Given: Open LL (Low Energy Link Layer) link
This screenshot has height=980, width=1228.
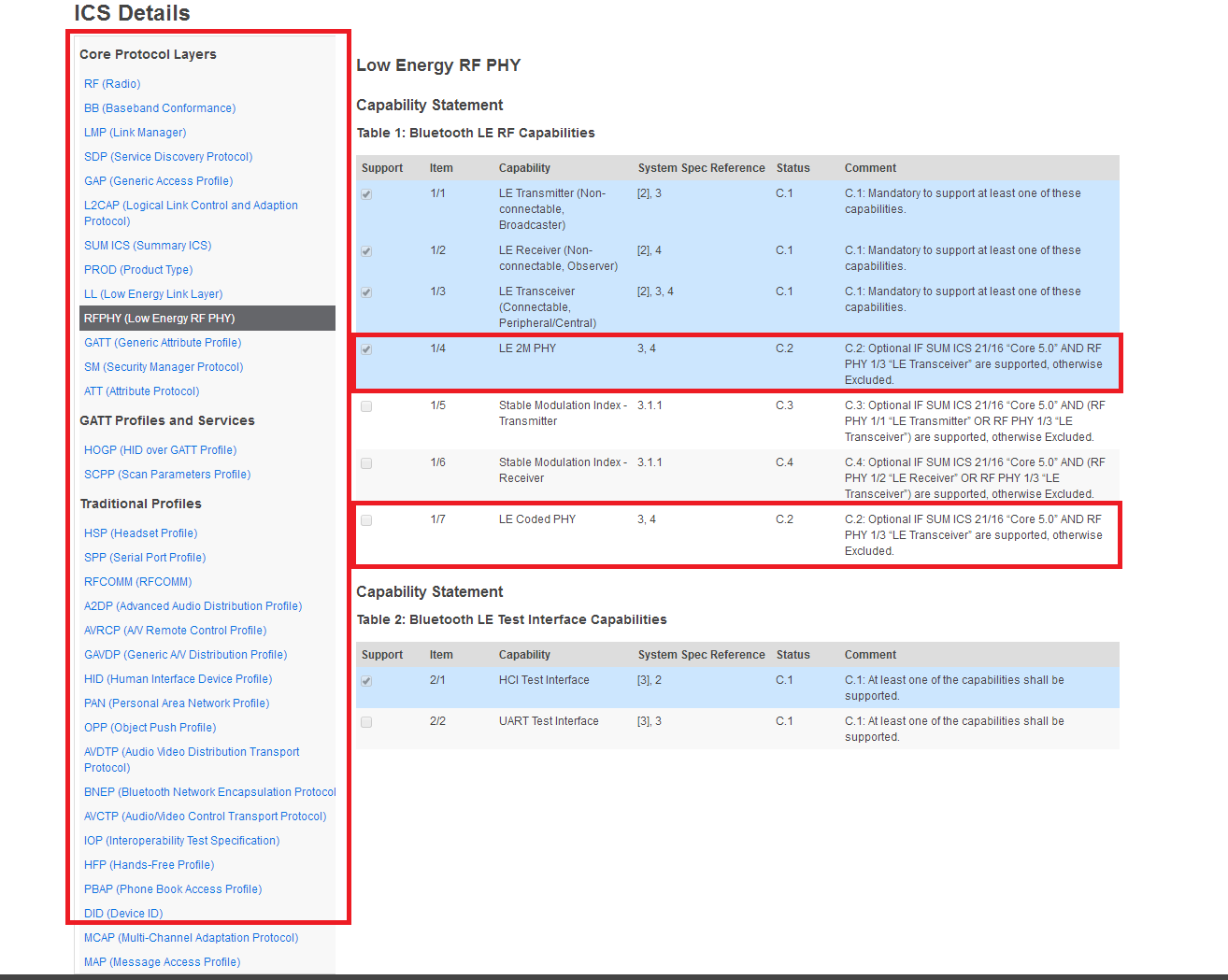Looking at the screenshot, I should pyautogui.click(x=153, y=294).
